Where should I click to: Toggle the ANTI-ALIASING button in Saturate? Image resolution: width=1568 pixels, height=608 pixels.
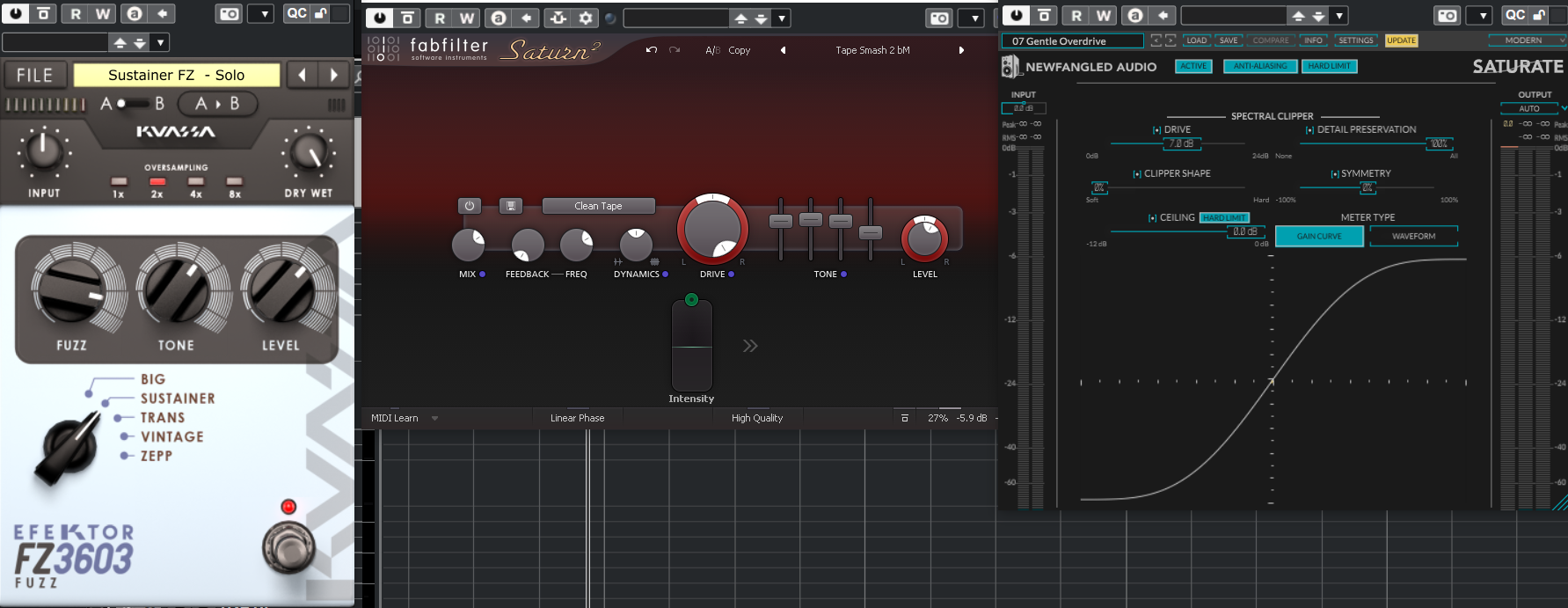tap(1259, 66)
